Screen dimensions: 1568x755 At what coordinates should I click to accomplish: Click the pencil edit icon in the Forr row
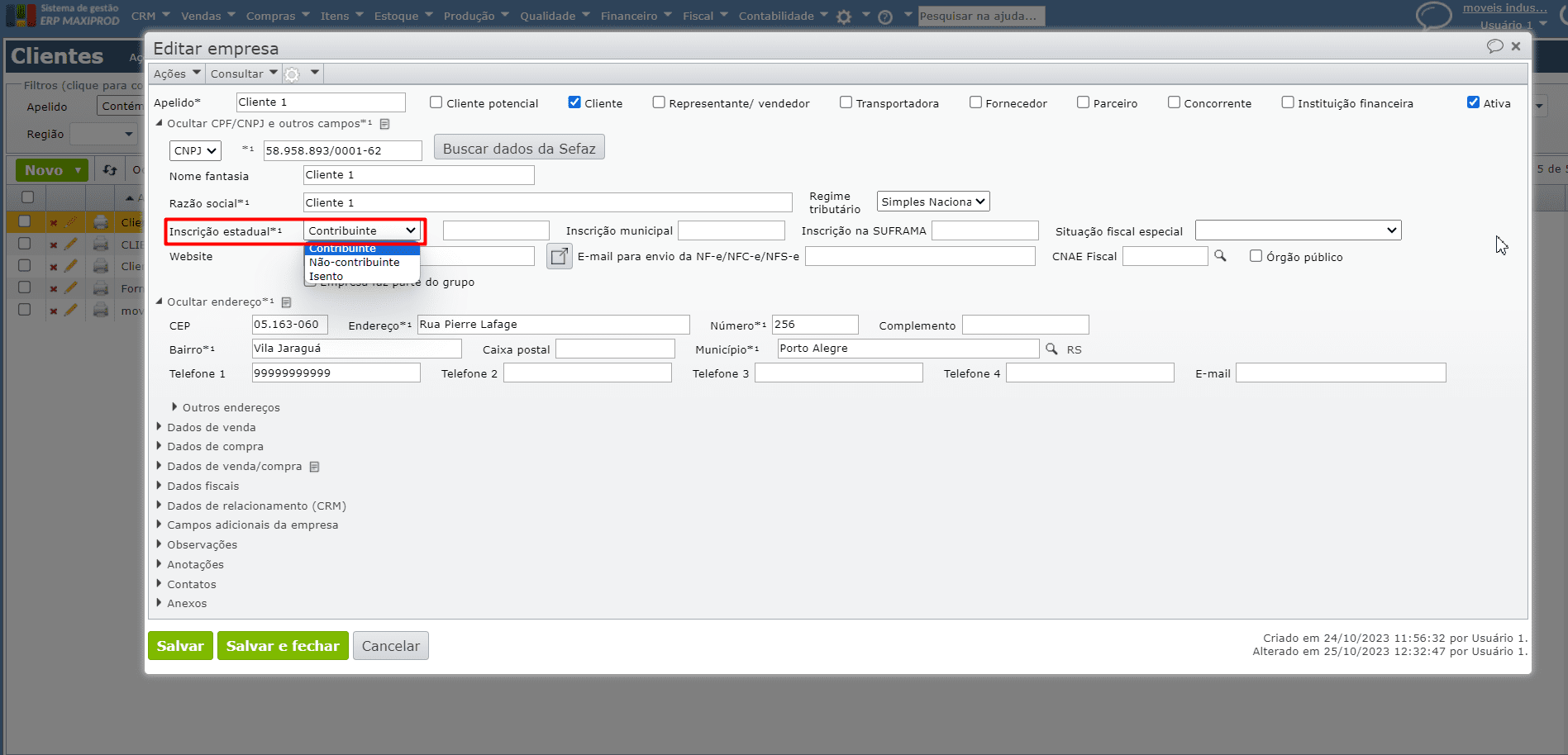click(x=71, y=288)
